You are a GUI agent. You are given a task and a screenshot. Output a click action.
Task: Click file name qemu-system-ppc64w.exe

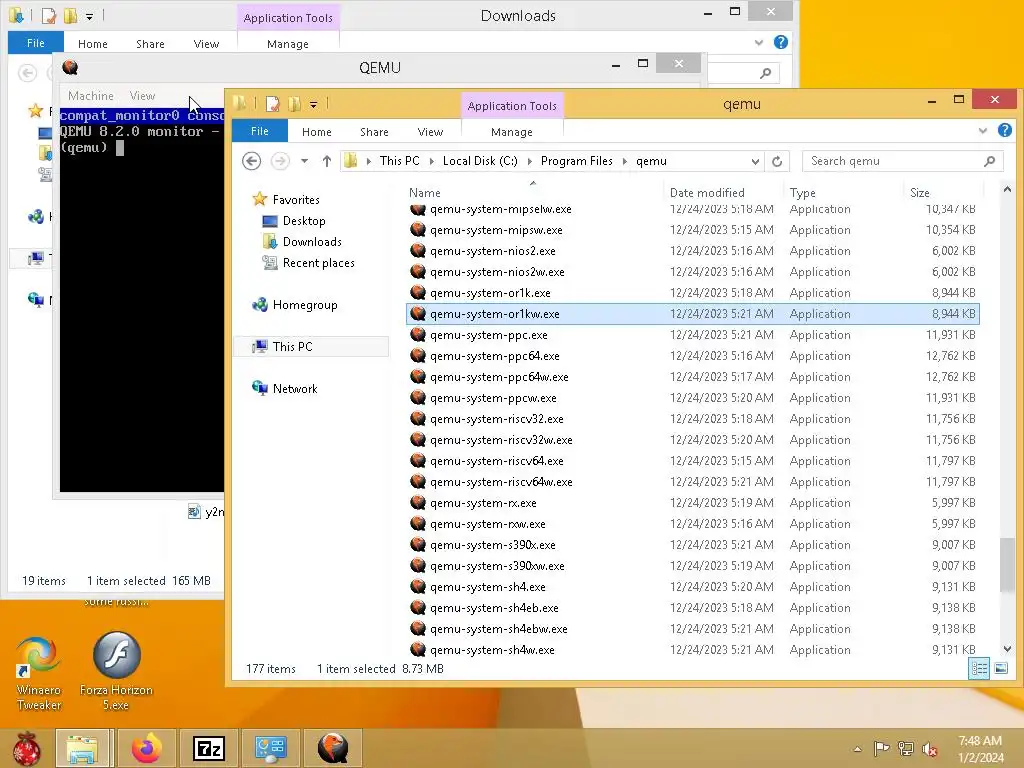[x=499, y=377]
